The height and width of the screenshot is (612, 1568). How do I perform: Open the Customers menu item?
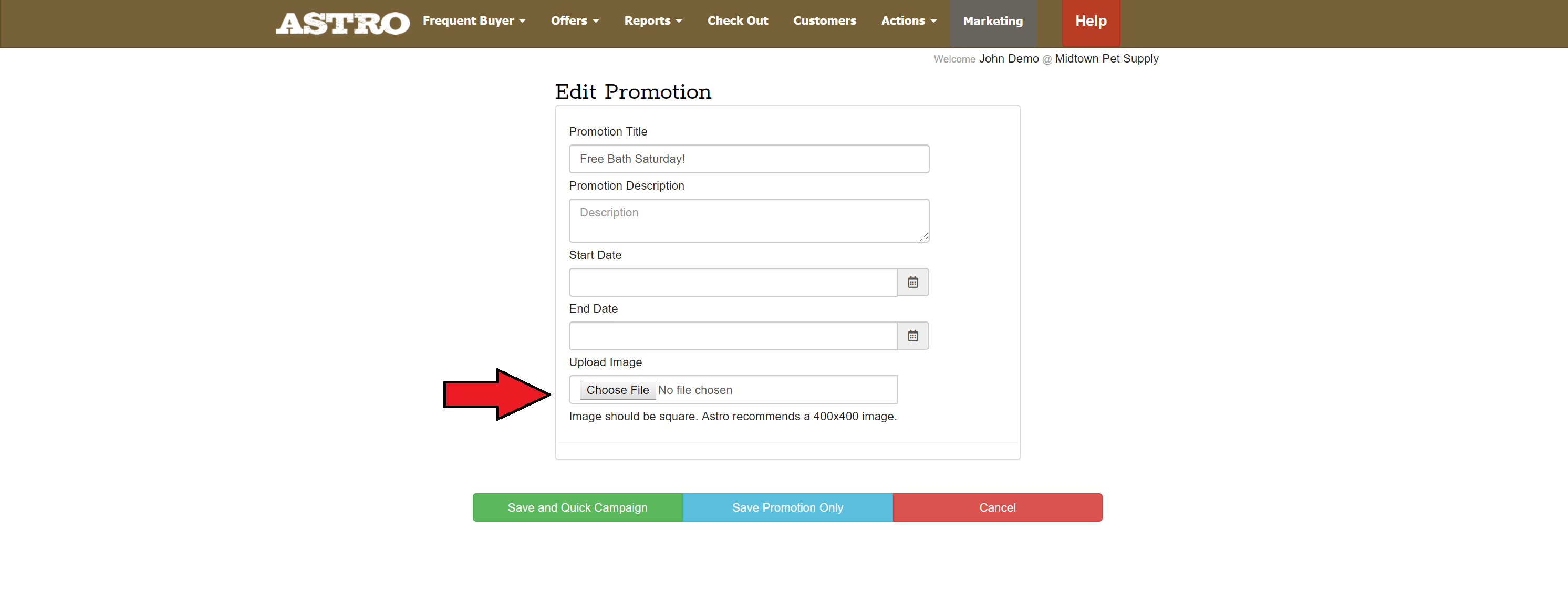click(x=824, y=20)
